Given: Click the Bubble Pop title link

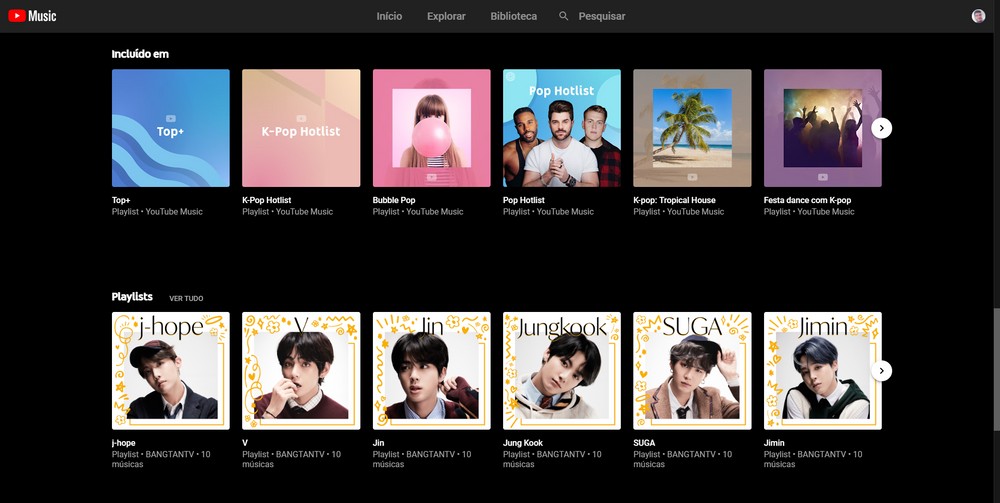Looking at the screenshot, I should click(x=394, y=200).
